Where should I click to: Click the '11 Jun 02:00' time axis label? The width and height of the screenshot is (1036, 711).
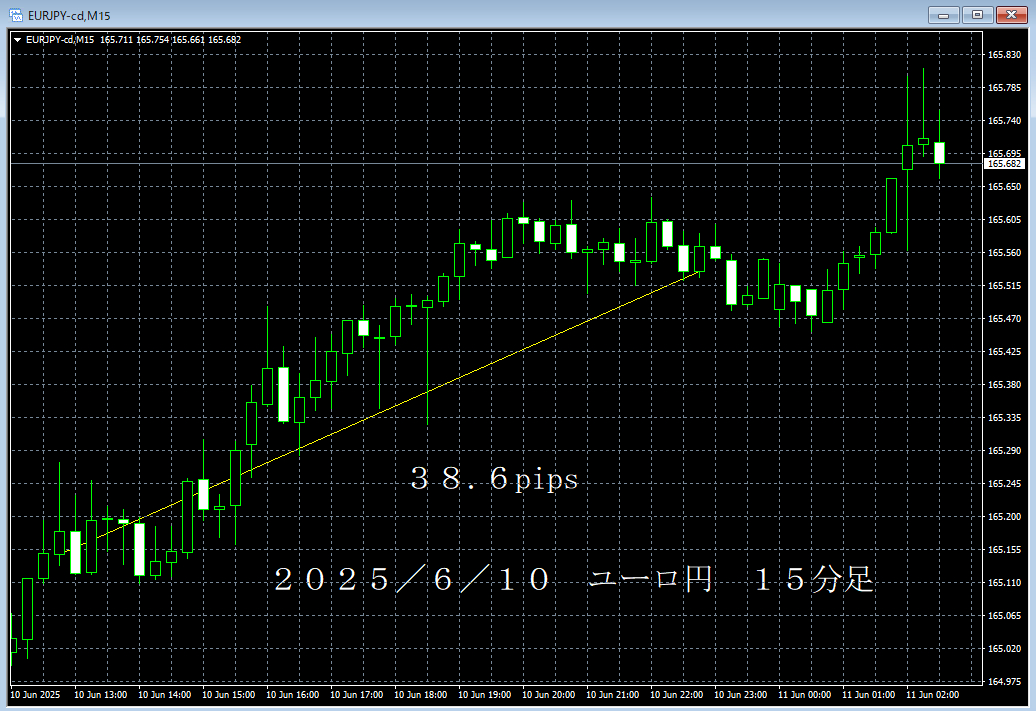point(933,694)
